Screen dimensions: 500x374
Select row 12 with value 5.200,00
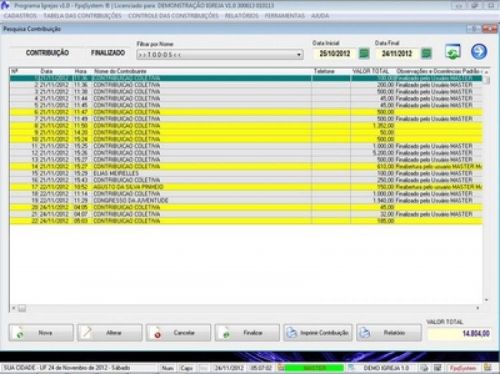pyautogui.click(x=246, y=153)
